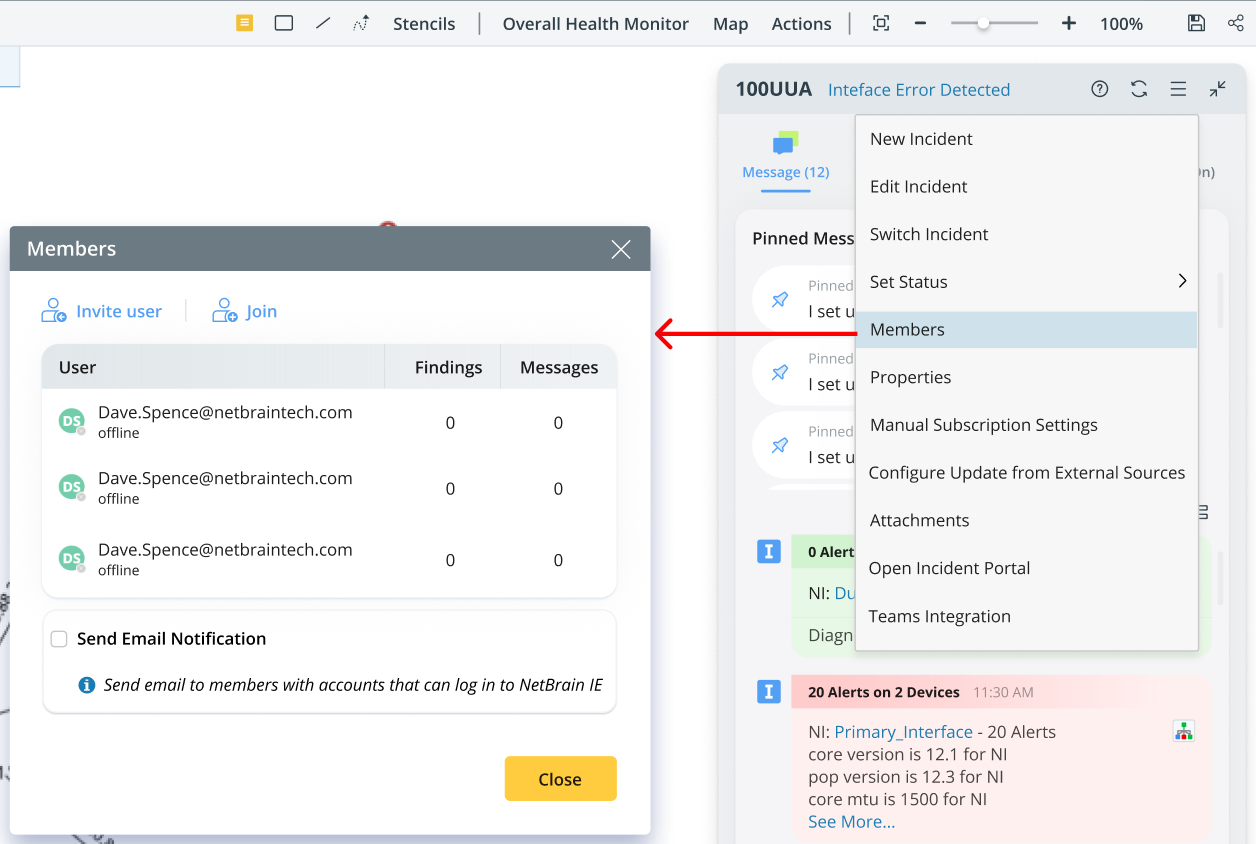Click the blue I icon beside 0 Alerts
Image resolution: width=1256 pixels, height=844 pixels.
click(768, 551)
